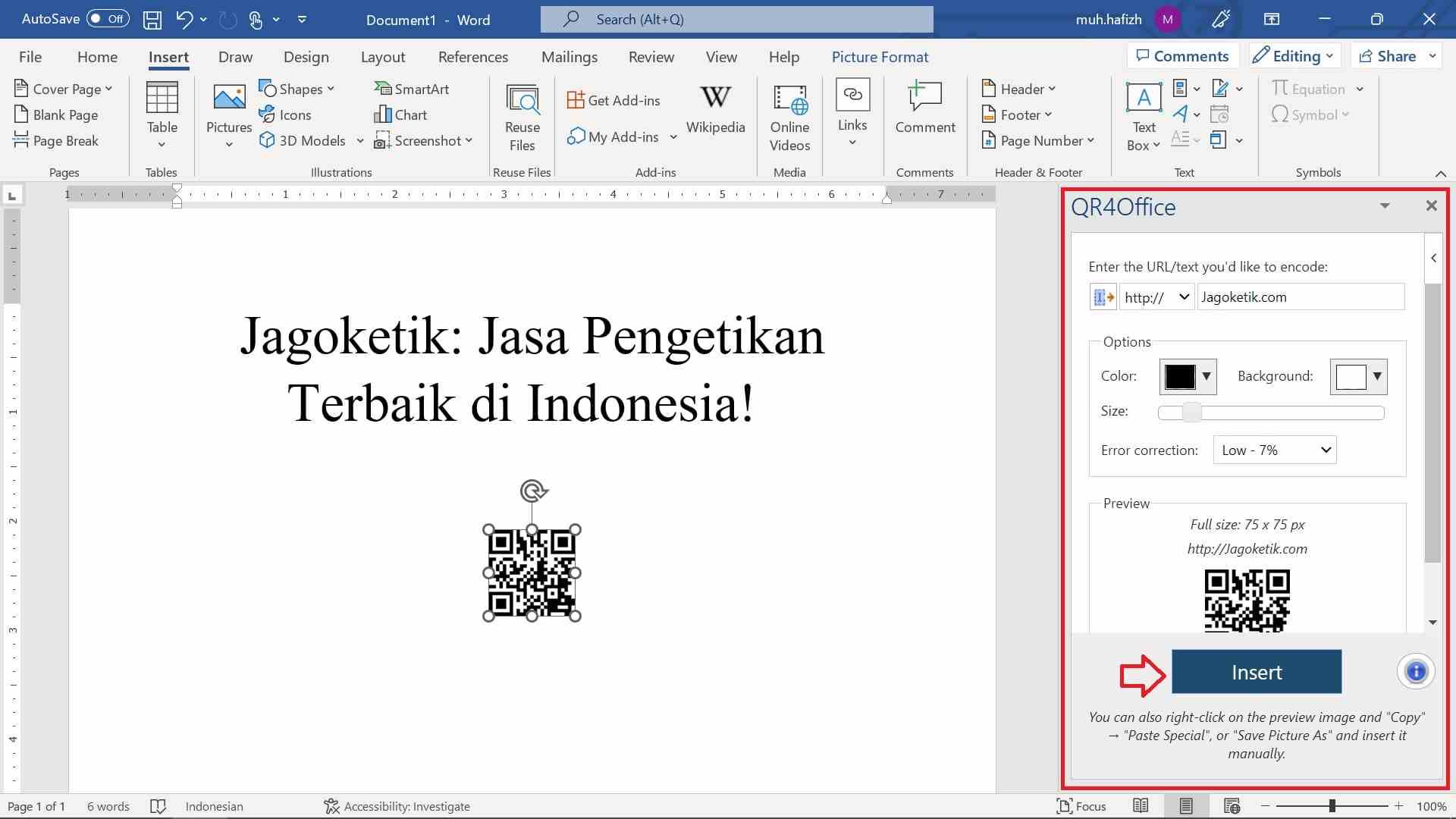The width and height of the screenshot is (1456, 819).
Task: Add a new Comment
Action: tap(924, 112)
